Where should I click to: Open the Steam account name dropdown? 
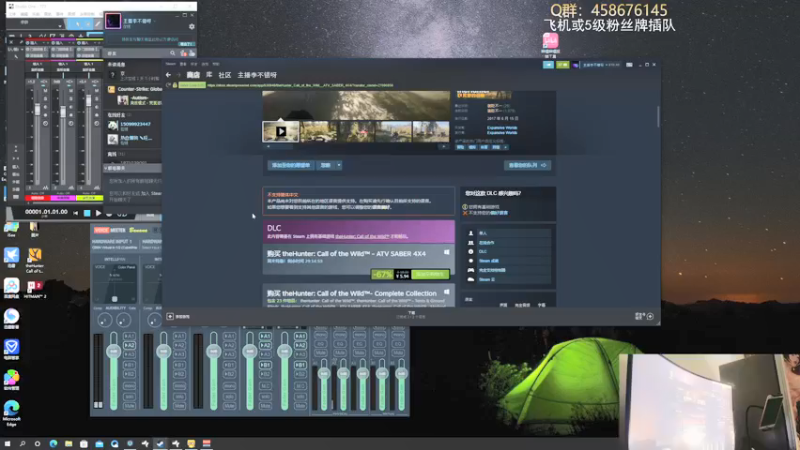point(601,65)
